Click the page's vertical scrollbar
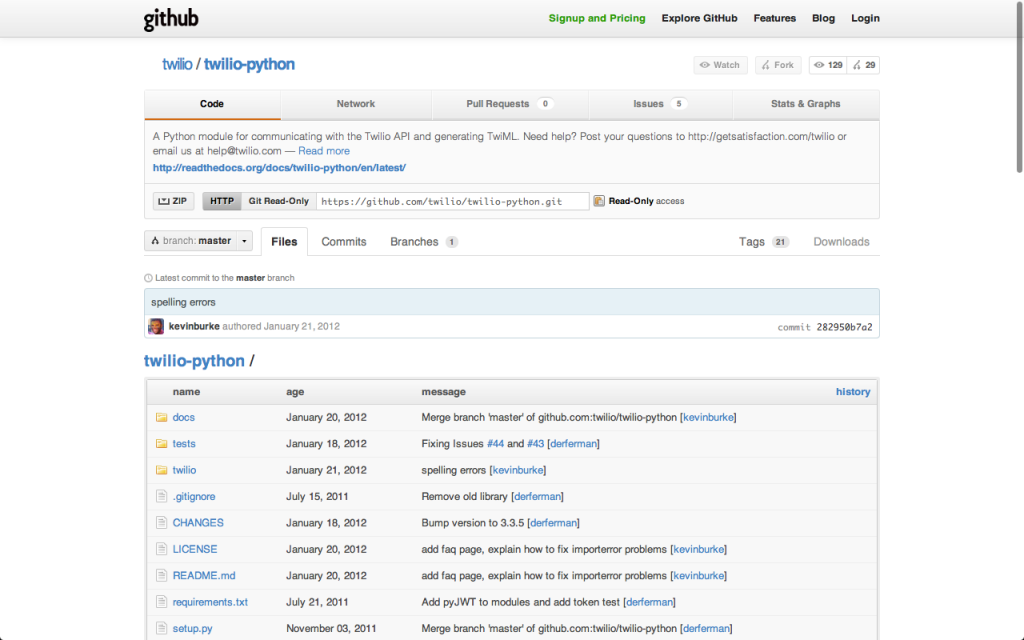 tap(1019, 86)
